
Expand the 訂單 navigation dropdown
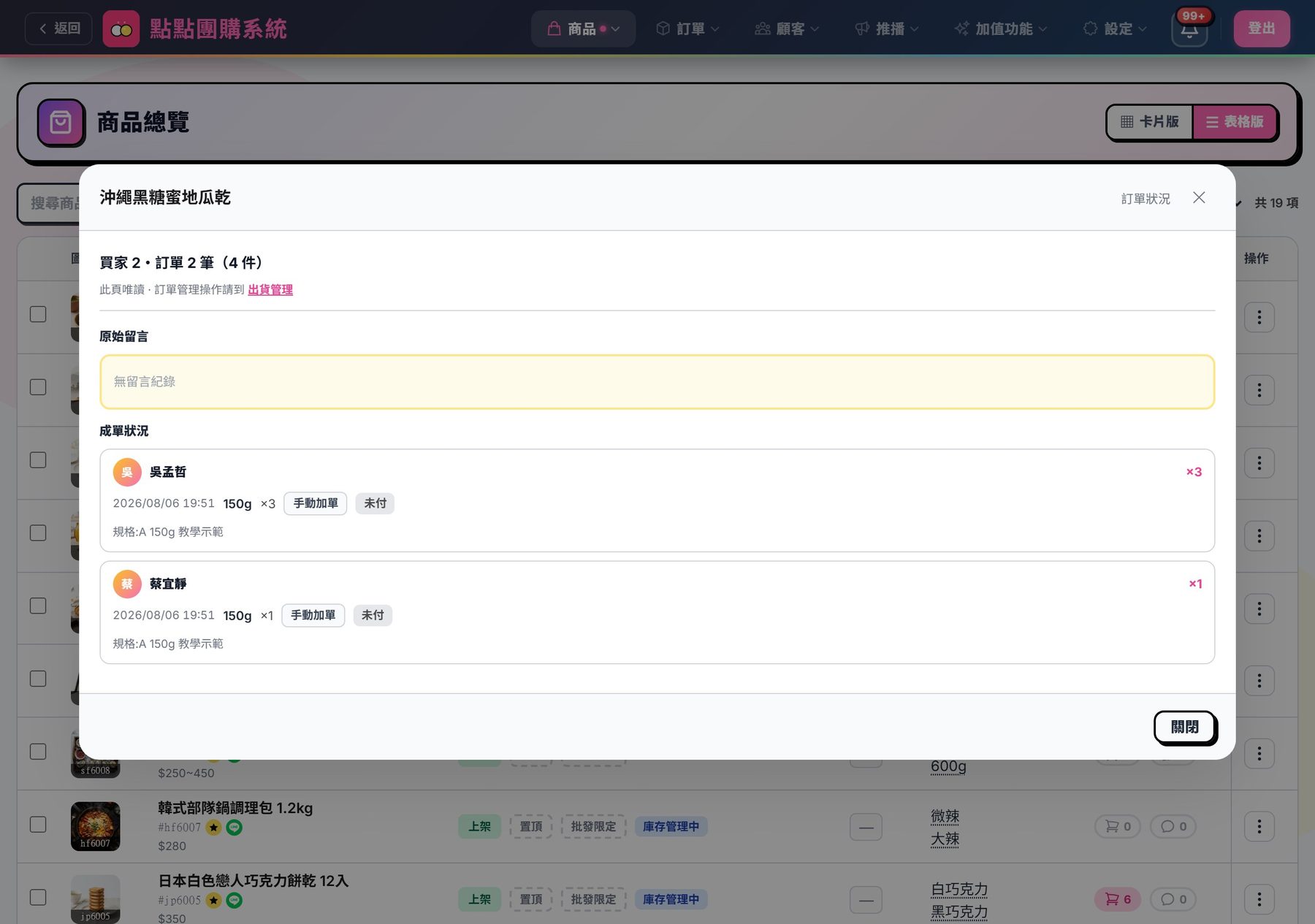pos(687,28)
